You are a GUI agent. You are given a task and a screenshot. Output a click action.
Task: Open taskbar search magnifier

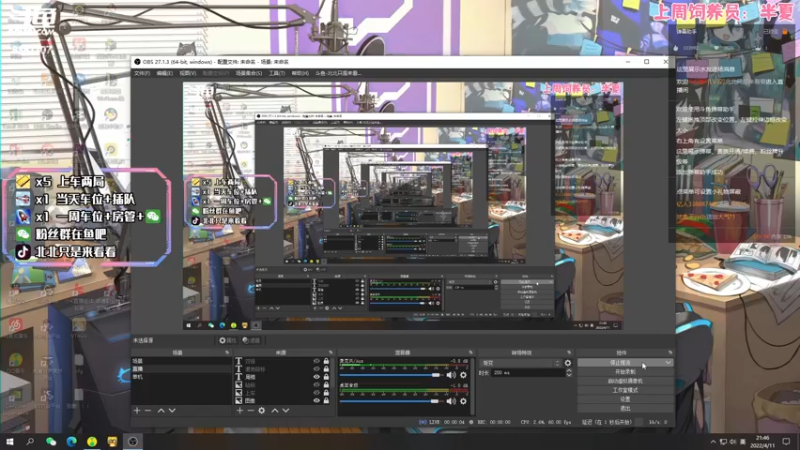[x=30, y=441]
